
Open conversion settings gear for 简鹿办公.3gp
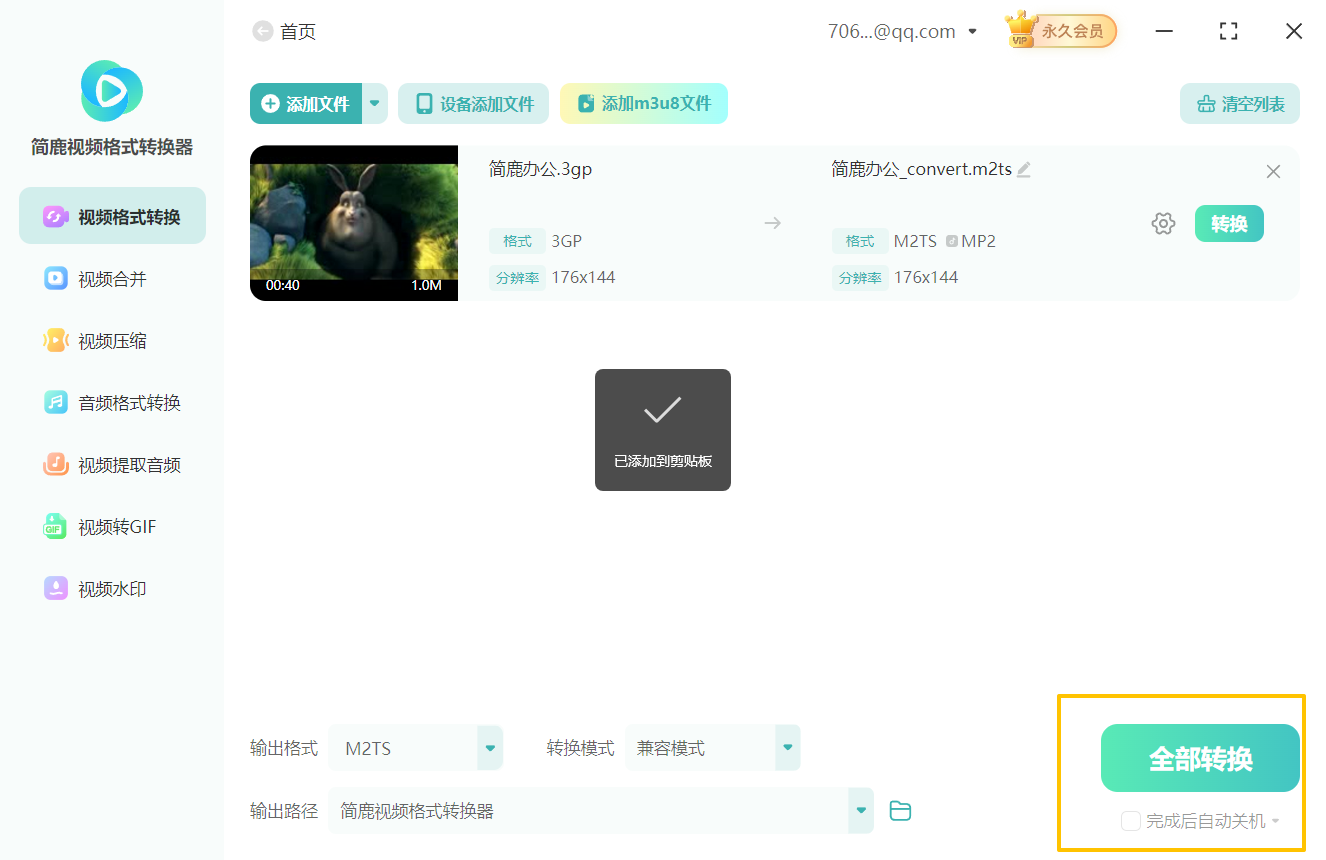click(1163, 223)
